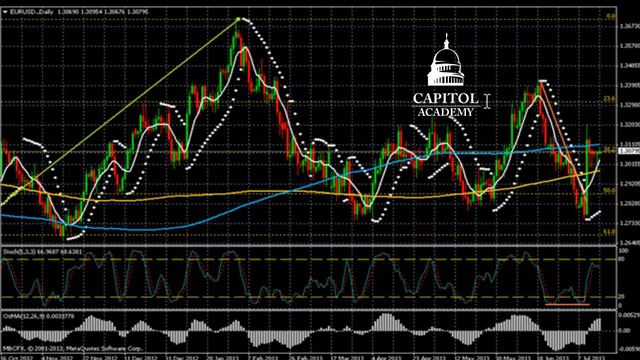Select the current price tag 1.30795
Viewport: 640px width, 360px height.
[629, 151]
